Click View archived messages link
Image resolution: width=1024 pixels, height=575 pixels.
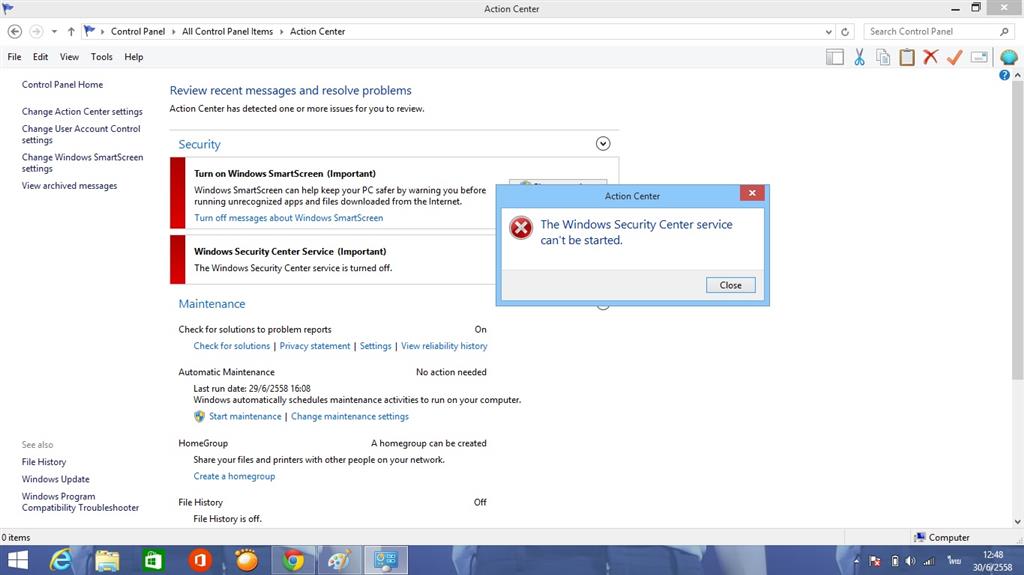tap(69, 186)
